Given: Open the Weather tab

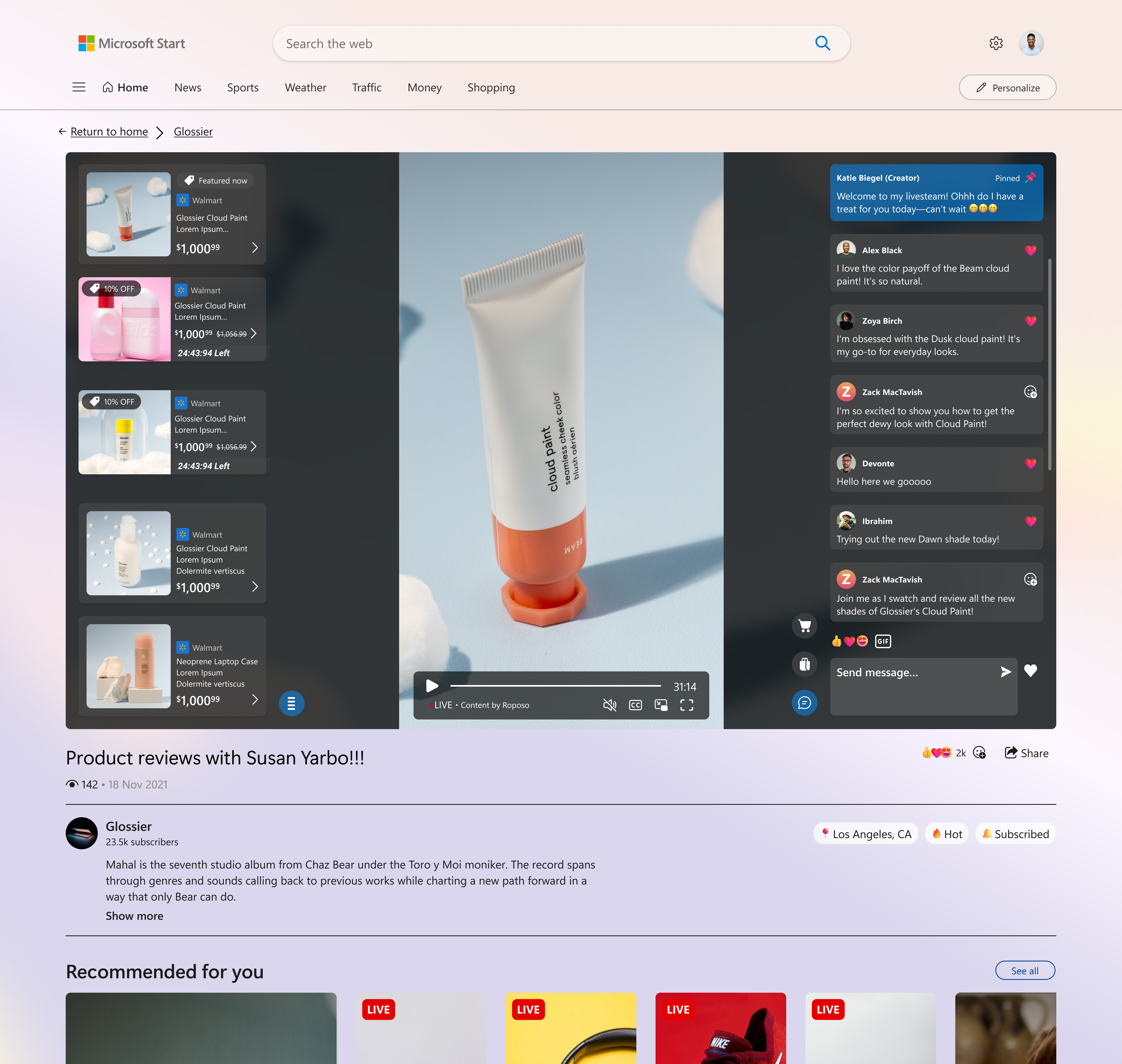Looking at the screenshot, I should pos(306,87).
